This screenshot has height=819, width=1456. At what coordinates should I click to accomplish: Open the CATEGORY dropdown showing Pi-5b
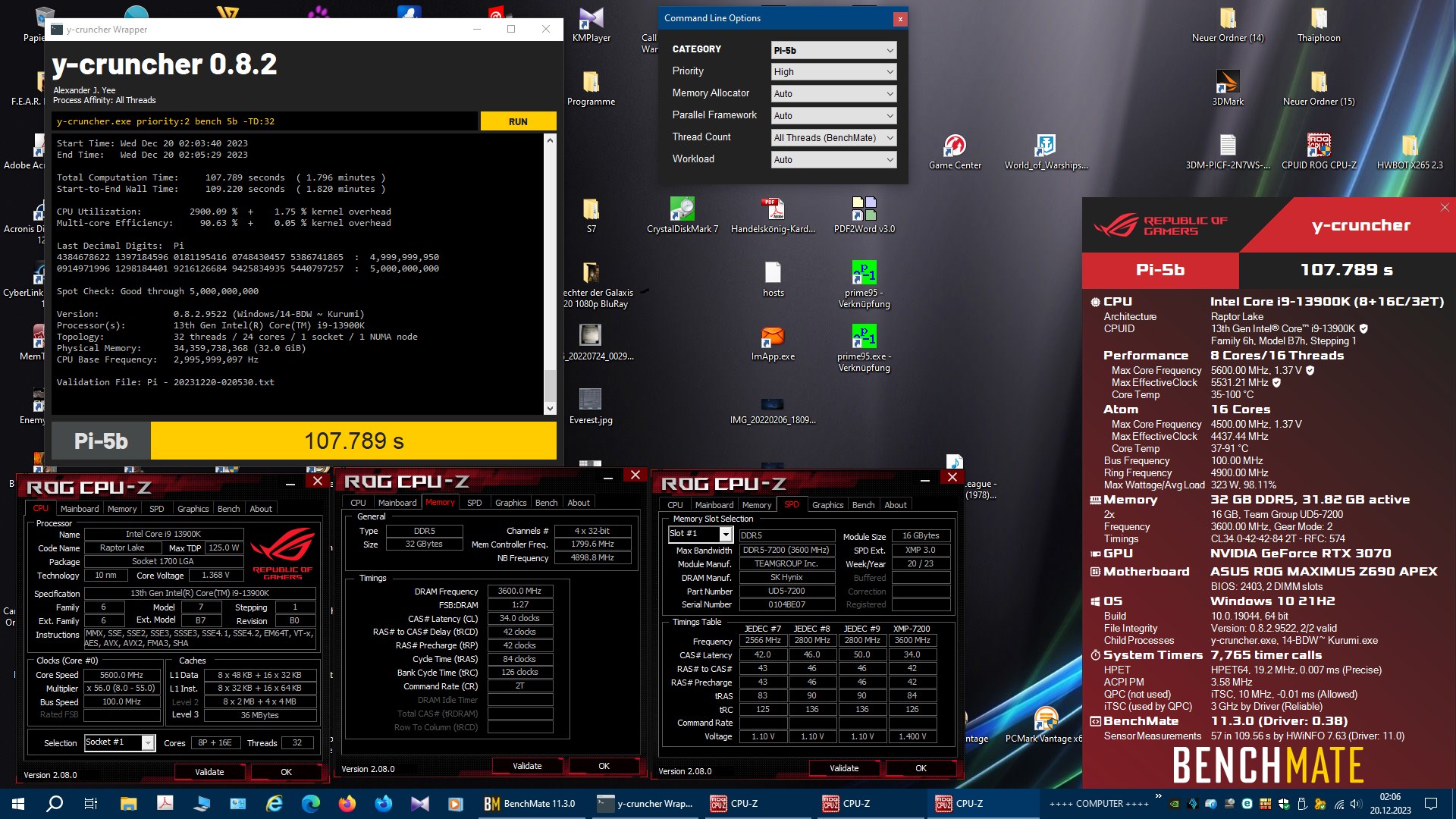click(x=833, y=50)
